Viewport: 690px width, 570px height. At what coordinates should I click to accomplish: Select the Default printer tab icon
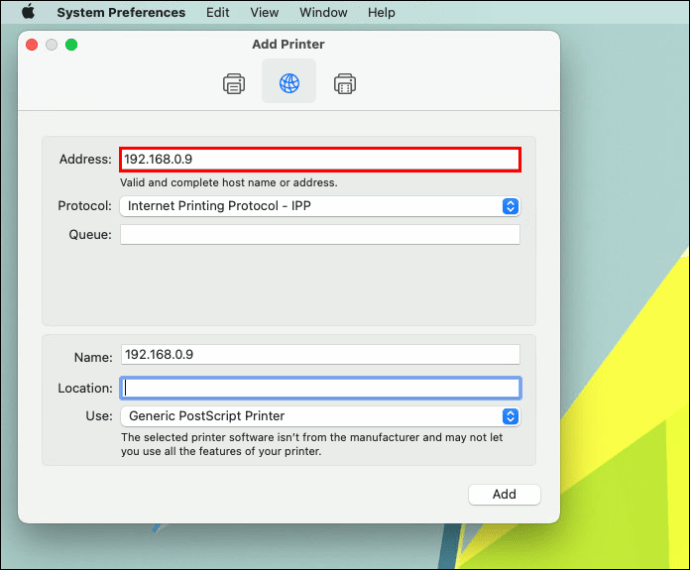tap(233, 84)
